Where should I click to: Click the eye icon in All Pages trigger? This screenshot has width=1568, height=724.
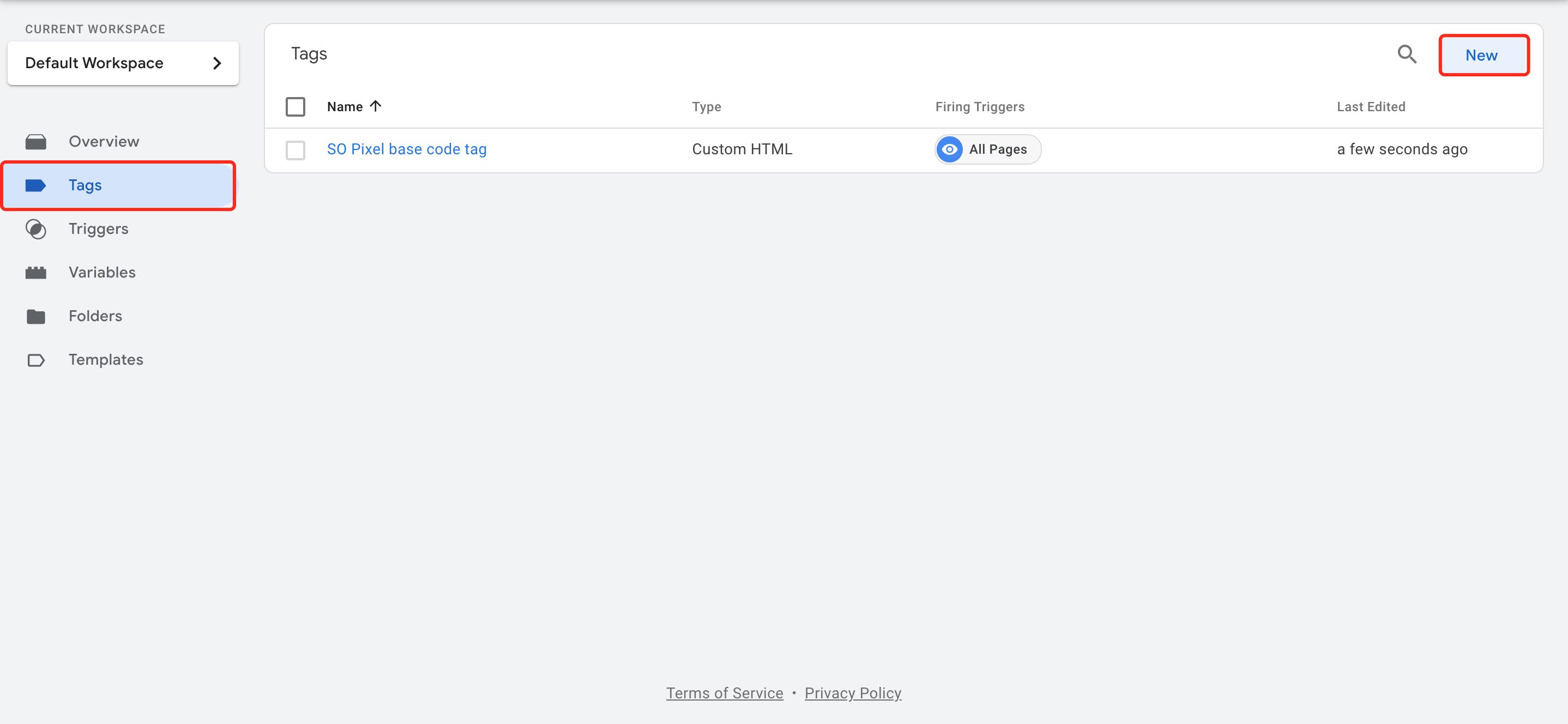coord(949,149)
